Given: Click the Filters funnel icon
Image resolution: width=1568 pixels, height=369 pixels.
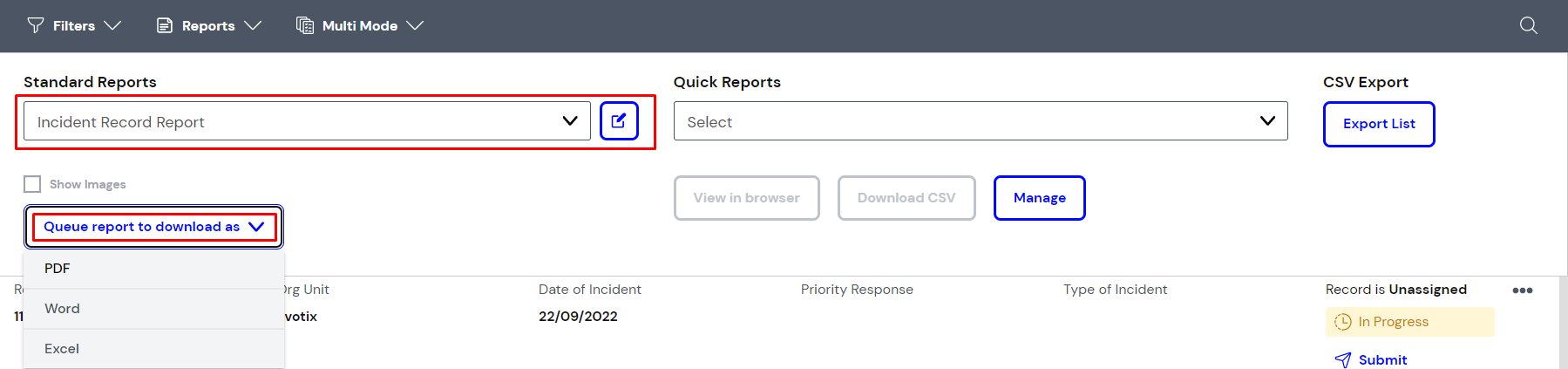Looking at the screenshot, I should pos(36,25).
